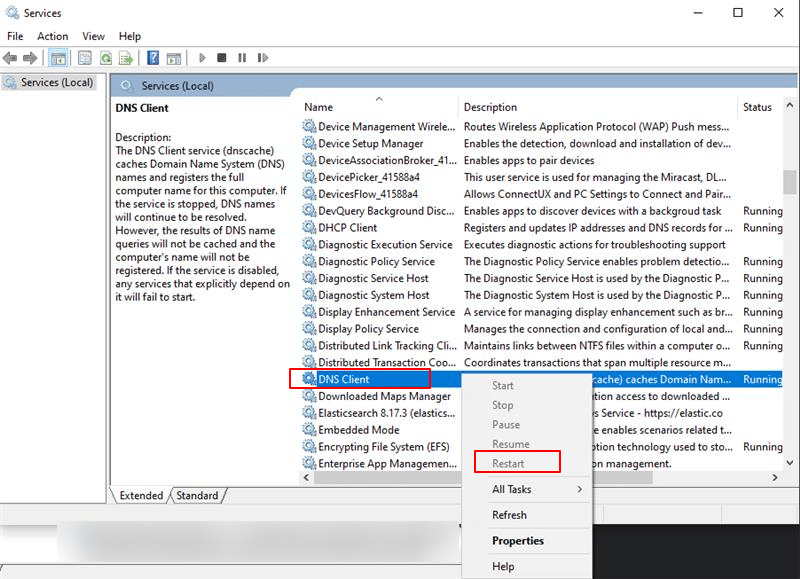Open the Action menu
Screen dimensions: 800x579
pyautogui.click(x=53, y=36)
